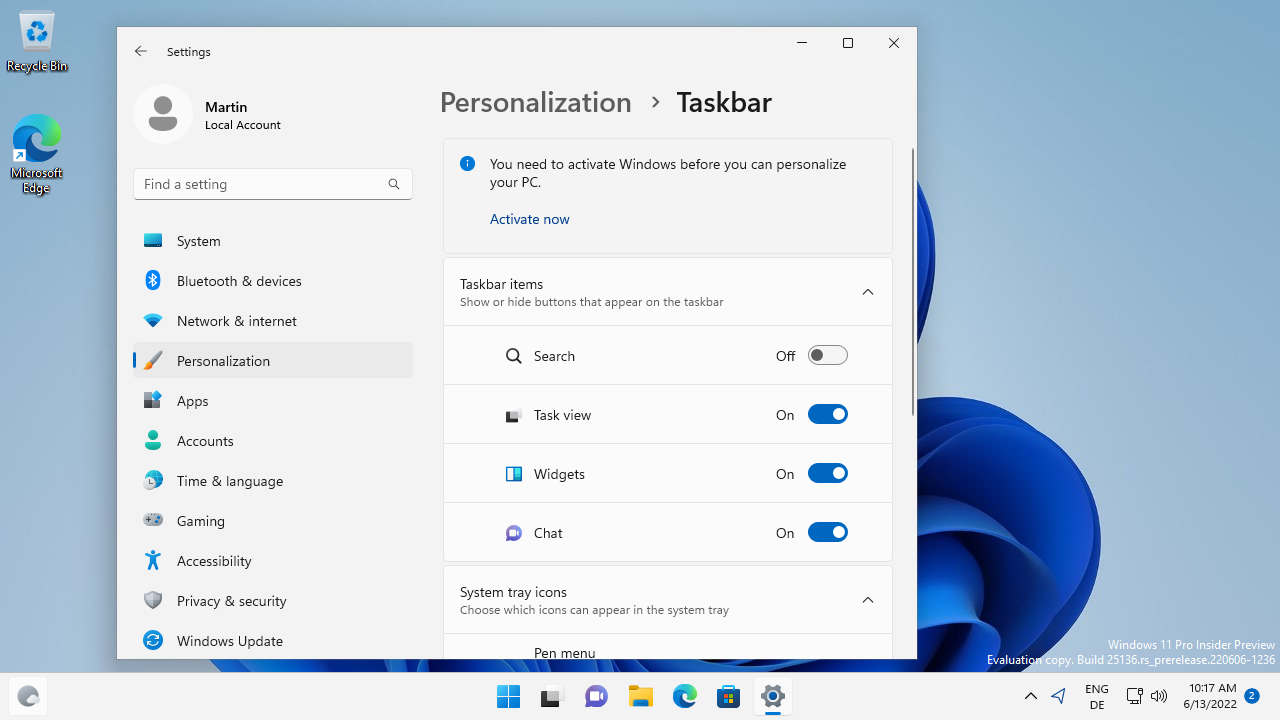This screenshot has height=720, width=1280.
Task: Click the Activate now link
Action: (529, 218)
